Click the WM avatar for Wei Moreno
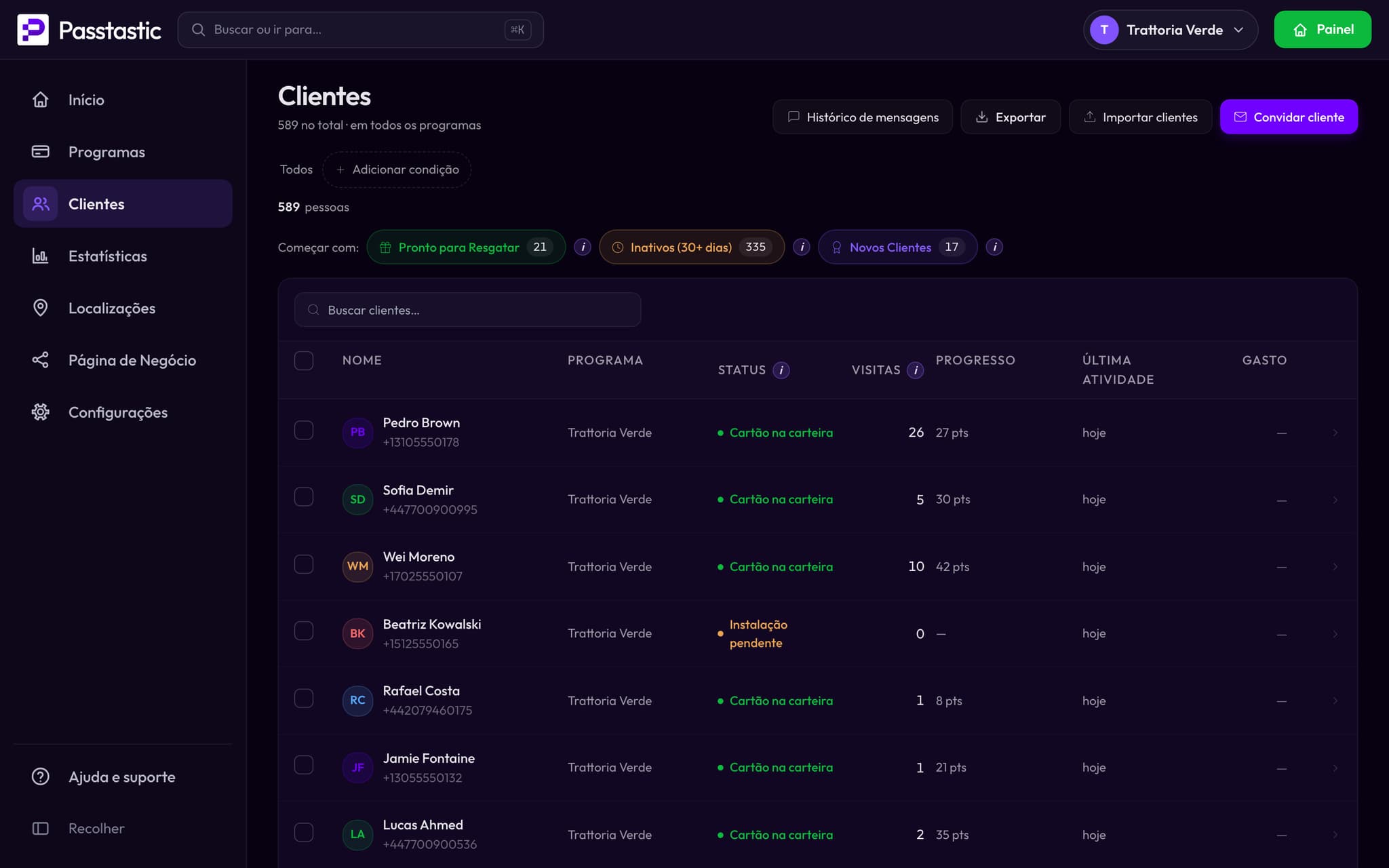The height and width of the screenshot is (868, 1389). [357, 567]
